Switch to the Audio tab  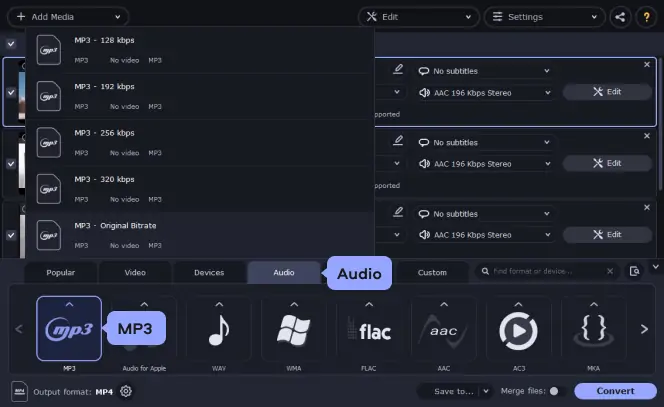(284, 272)
